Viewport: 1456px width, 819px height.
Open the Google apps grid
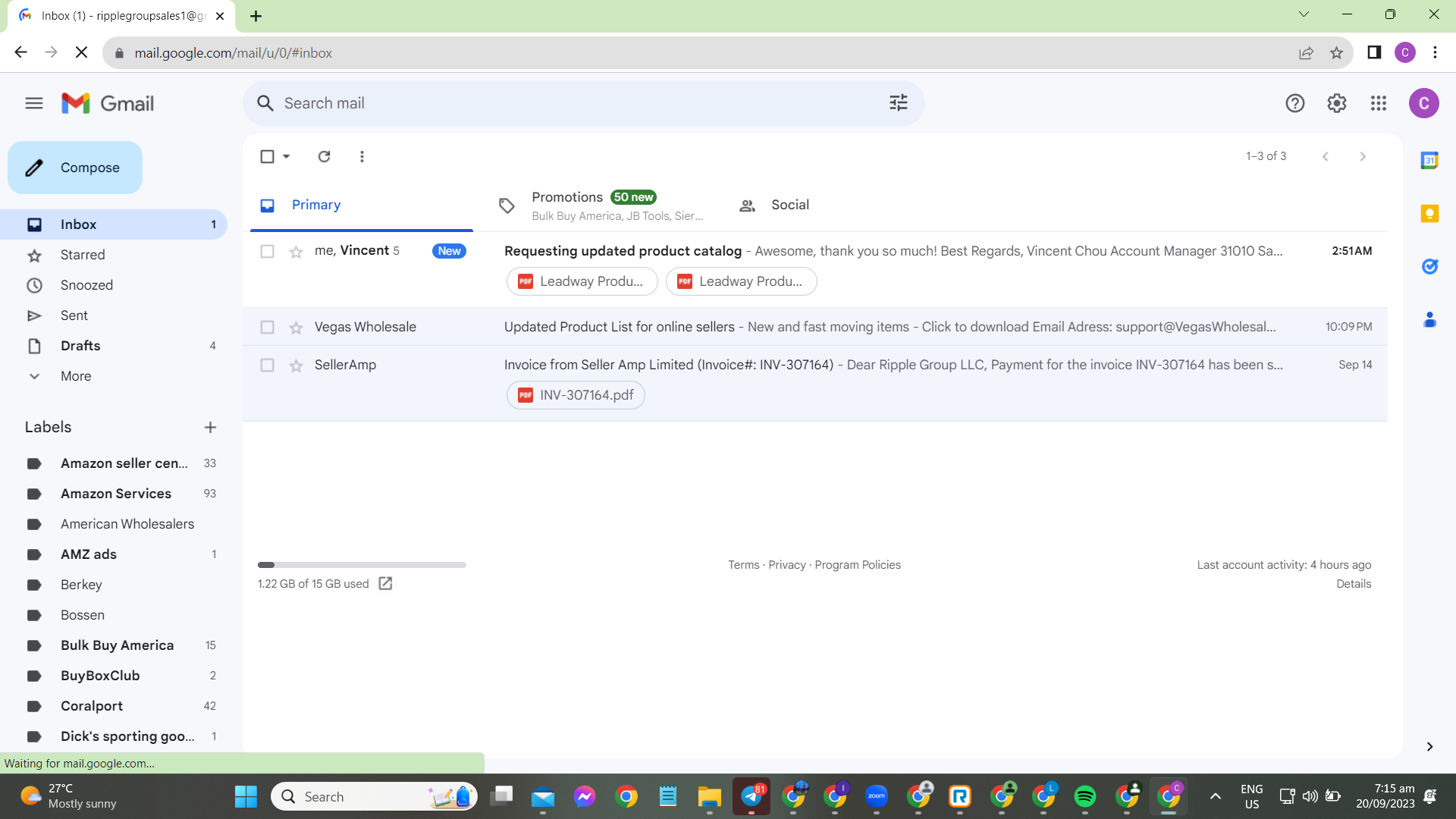click(1379, 103)
